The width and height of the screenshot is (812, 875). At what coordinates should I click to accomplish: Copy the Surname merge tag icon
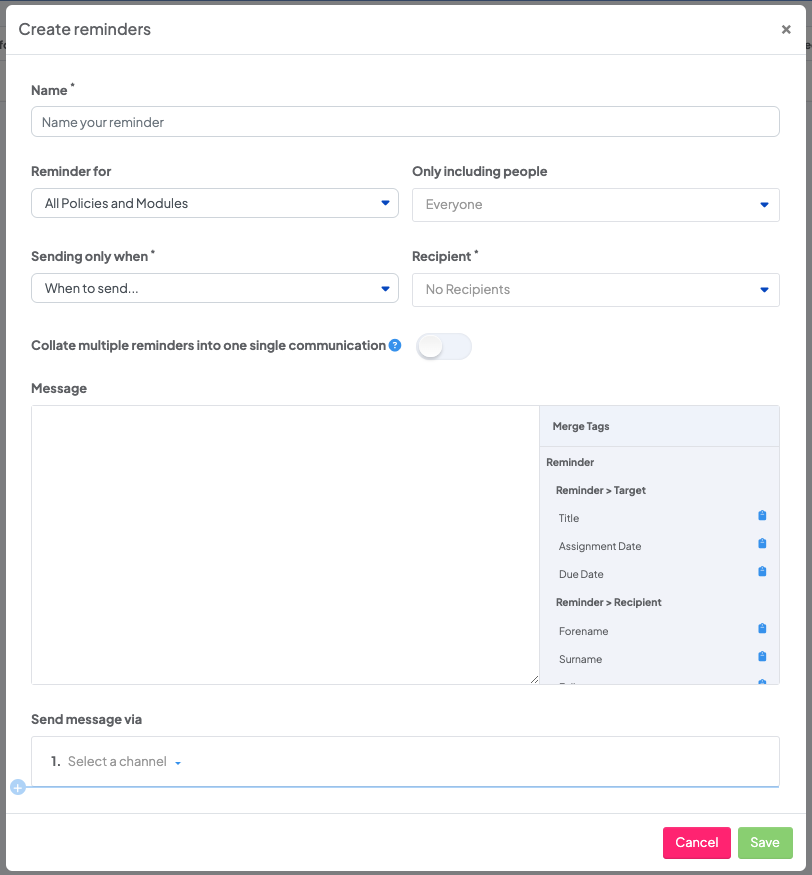tap(762, 657)
